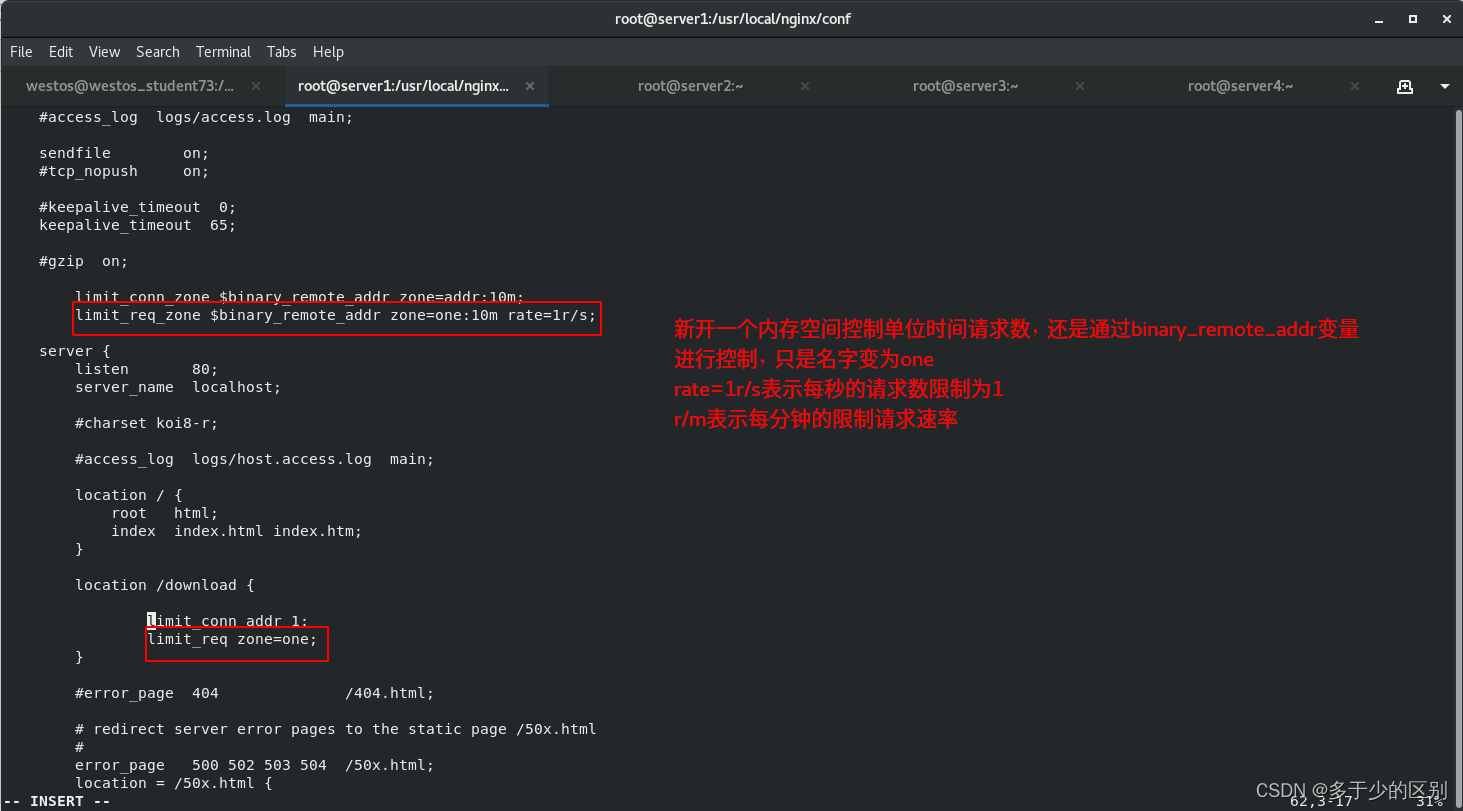Click the '#gzip on;' line
This screenshot has width=1463, height=811.
83,261
